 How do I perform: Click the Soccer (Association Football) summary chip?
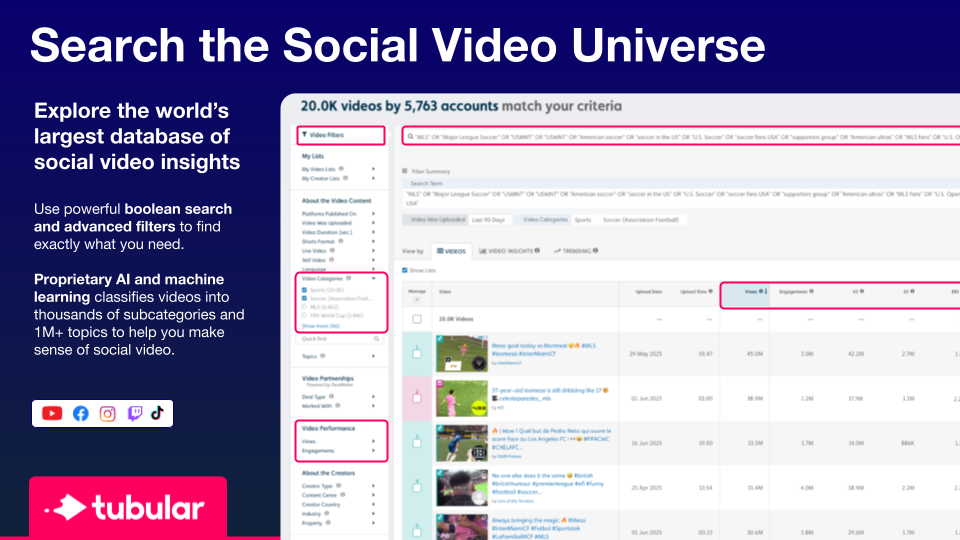point(640,220)
